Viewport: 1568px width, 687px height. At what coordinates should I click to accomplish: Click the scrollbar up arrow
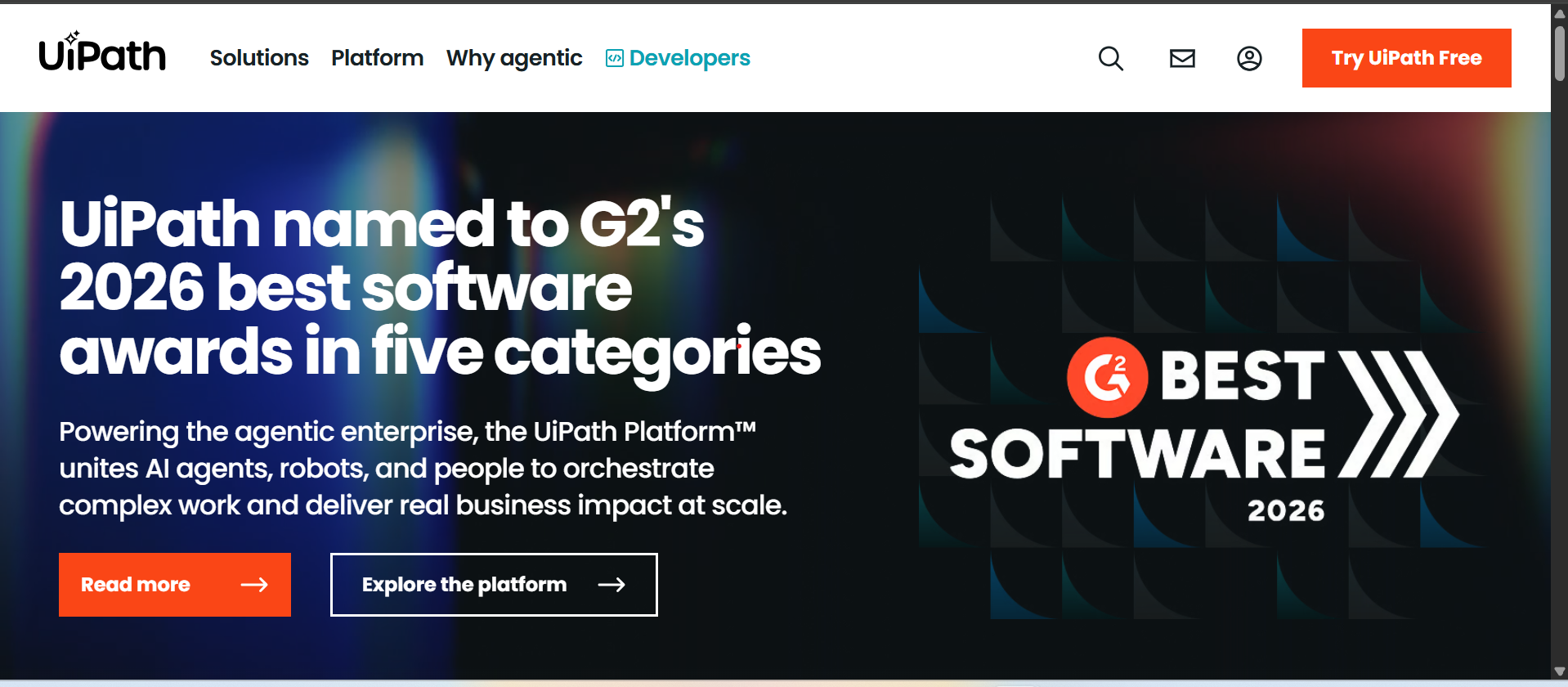click(1559, 14)
